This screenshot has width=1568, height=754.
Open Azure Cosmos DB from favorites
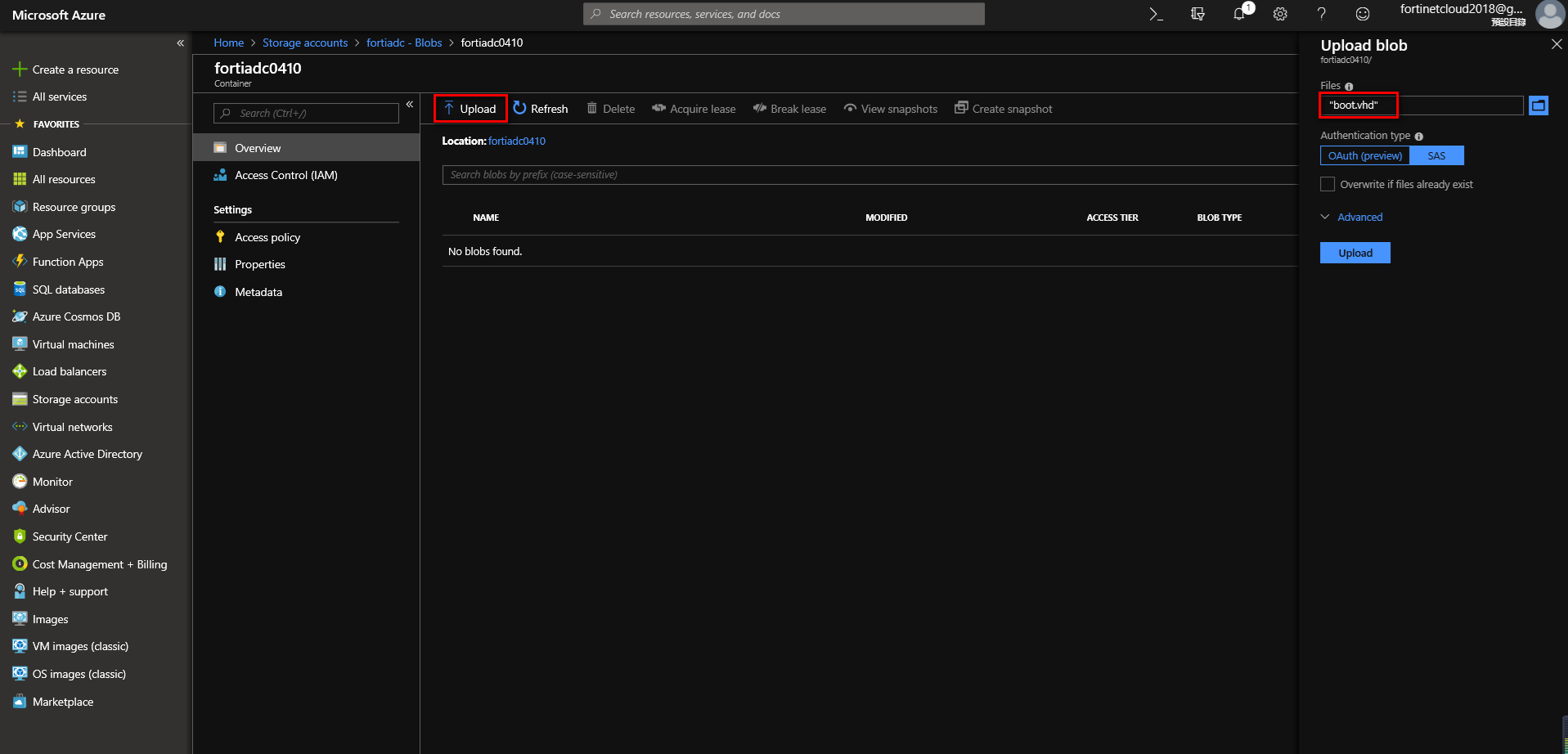76,316
